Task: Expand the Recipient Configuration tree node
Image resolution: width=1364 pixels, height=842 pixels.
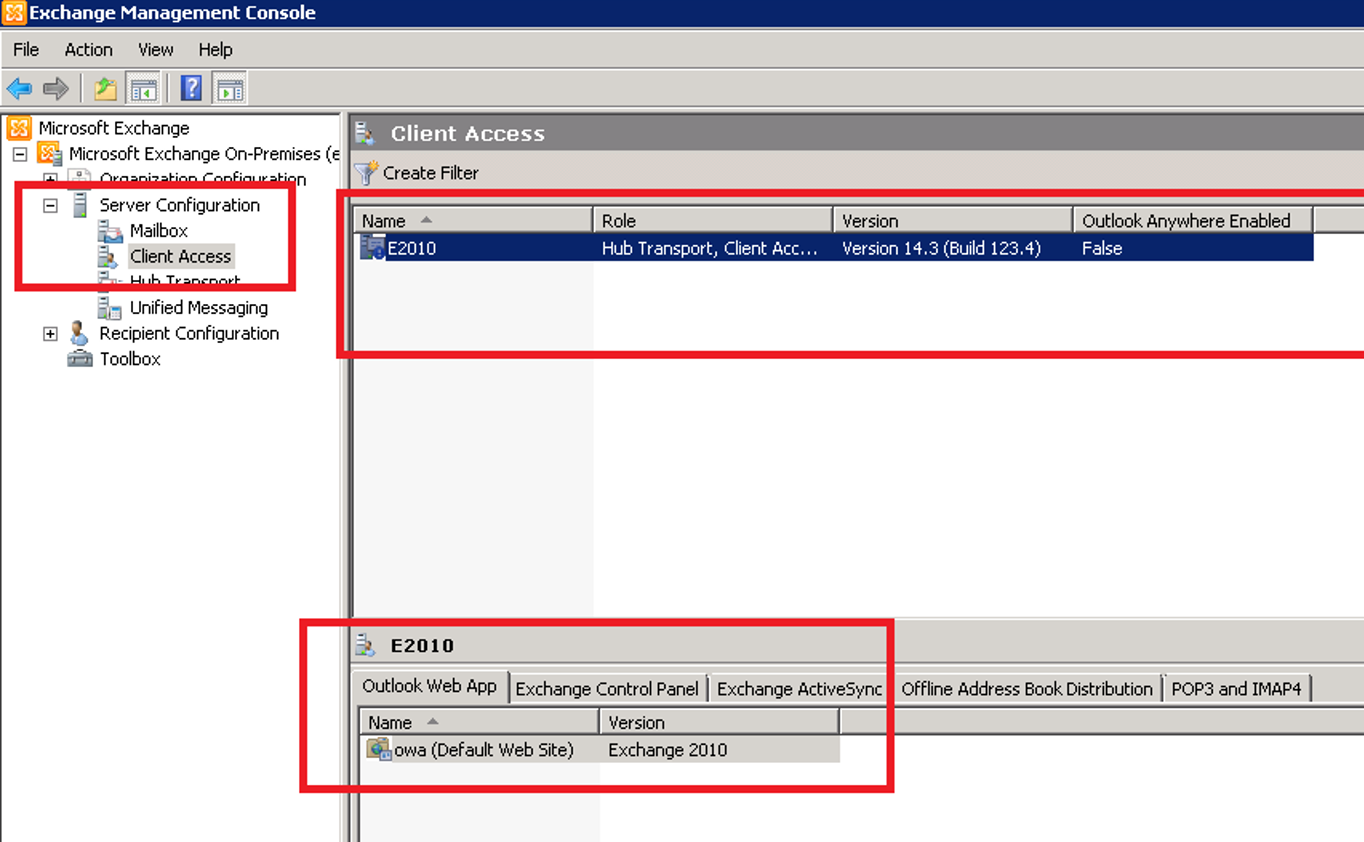Action: (x=50, y=334)
